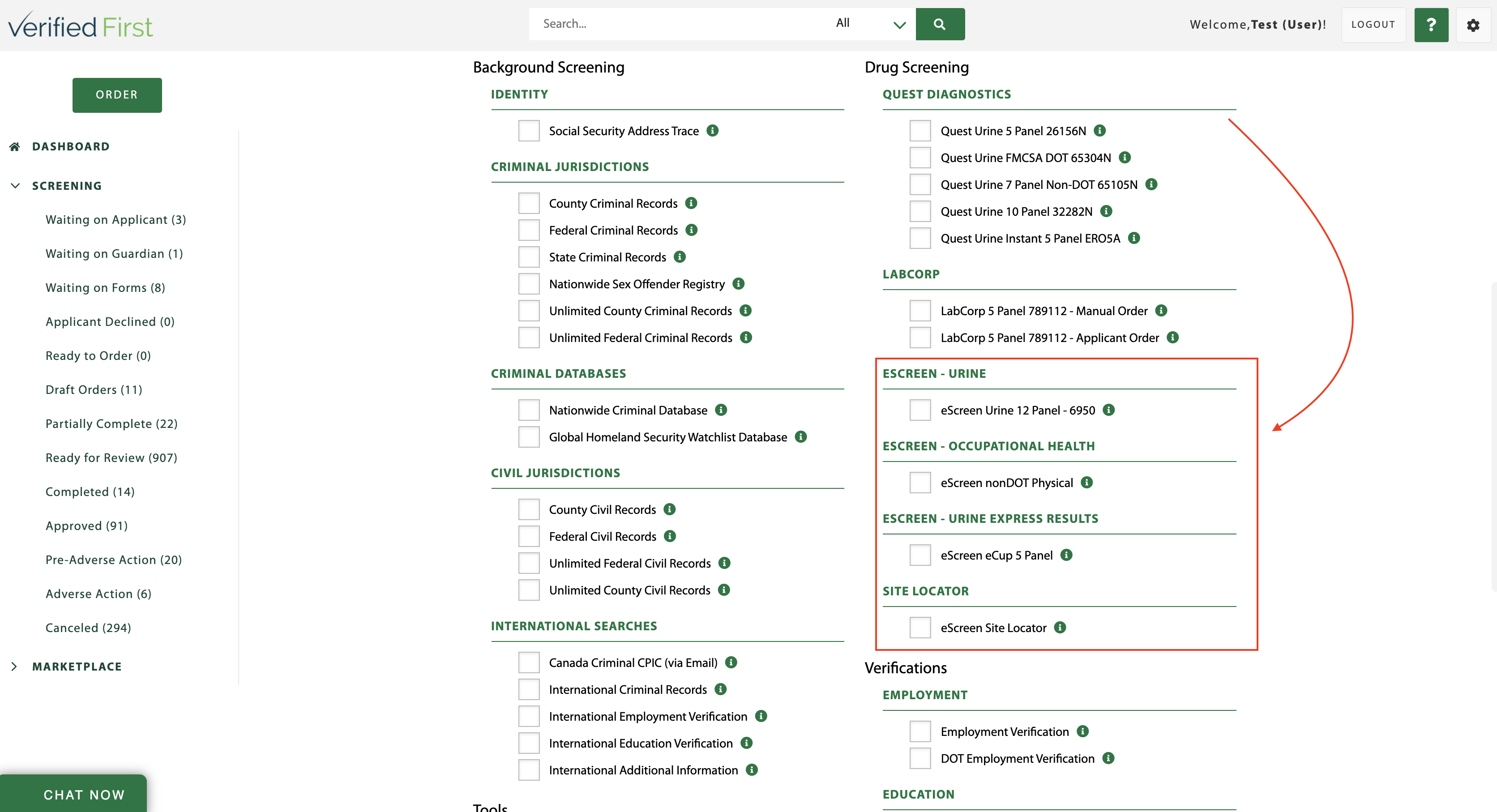This screenshot has height=812, width=1497.
Task: Show info for Federal Civil Records
Action: click(x=670, y=537)
